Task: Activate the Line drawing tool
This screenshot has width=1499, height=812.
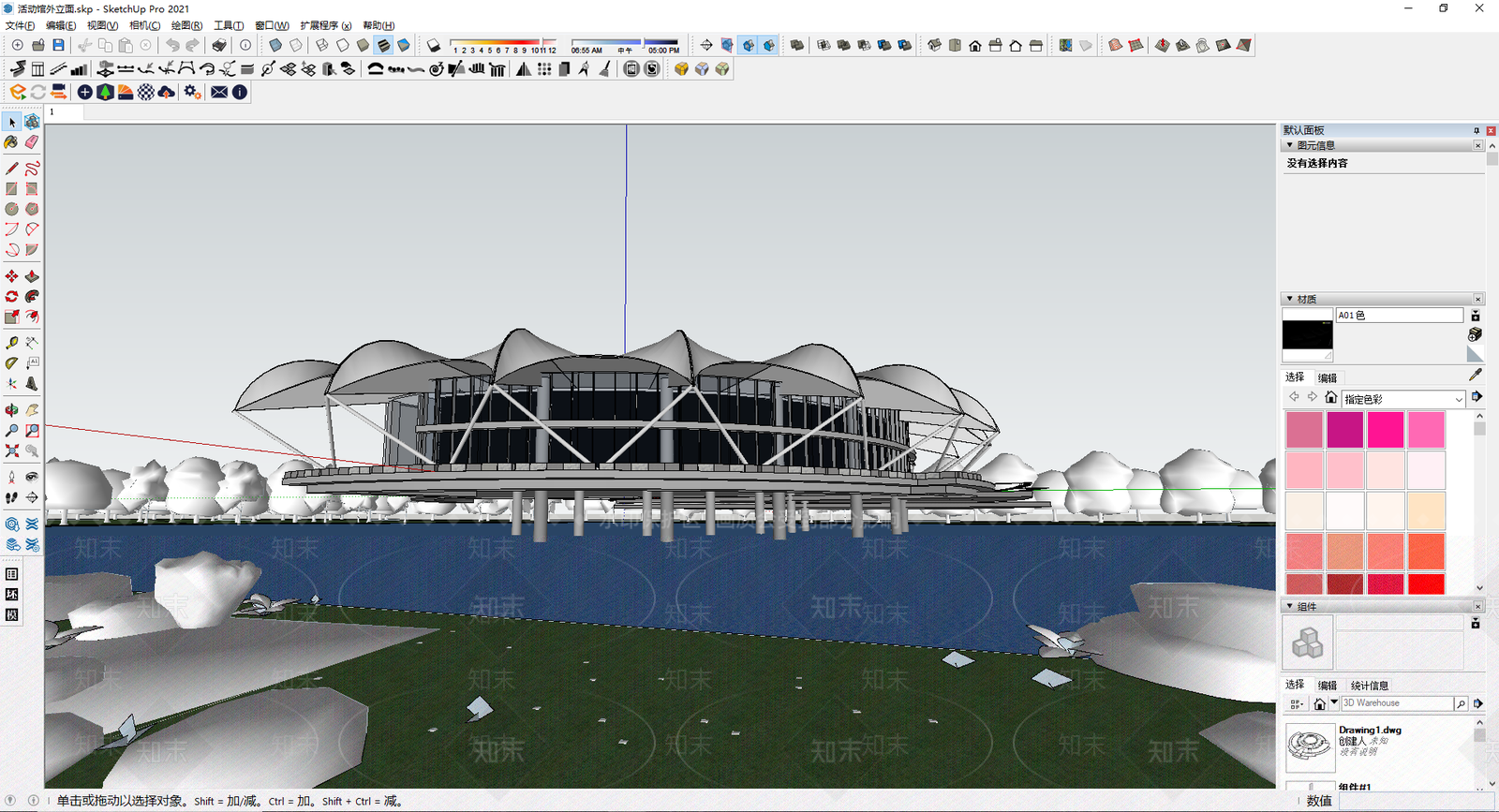Action: [11, 169]
